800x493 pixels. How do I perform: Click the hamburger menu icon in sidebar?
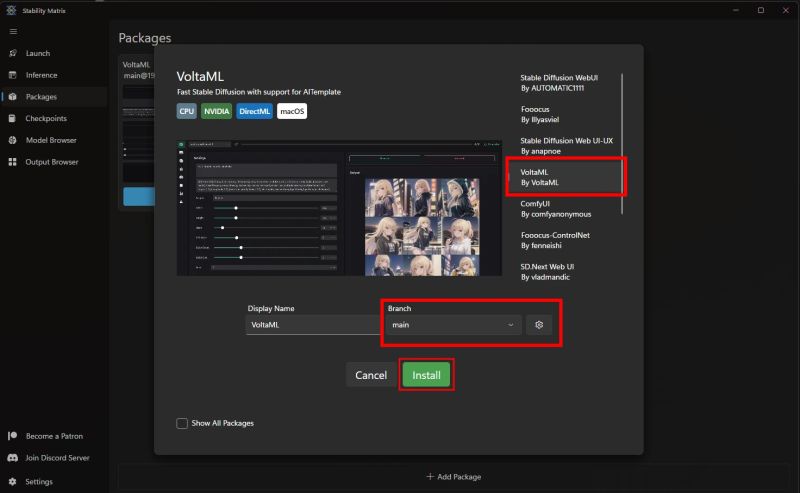[x=13, y=32]
